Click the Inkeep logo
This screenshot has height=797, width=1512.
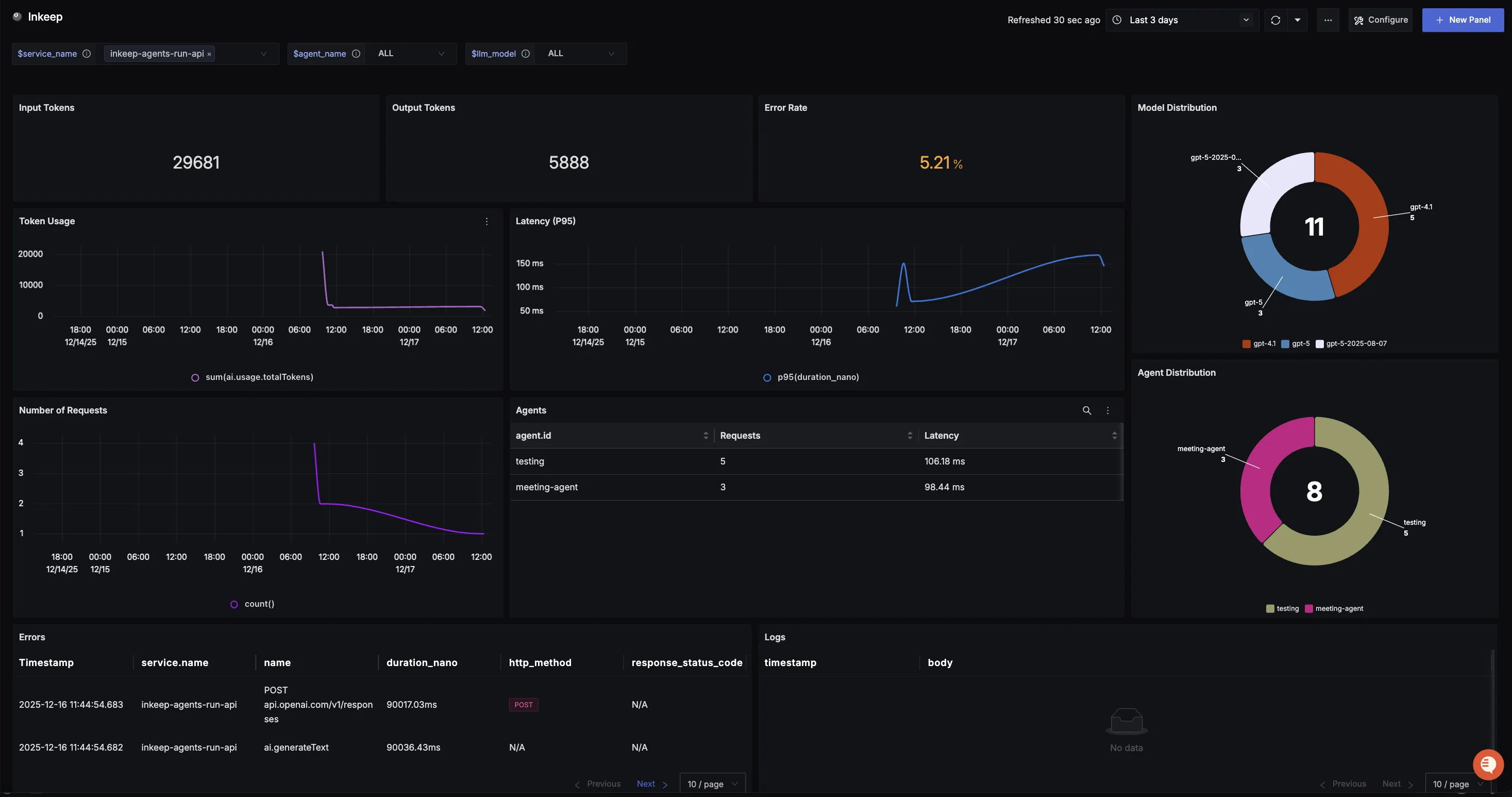coord(16,16)
